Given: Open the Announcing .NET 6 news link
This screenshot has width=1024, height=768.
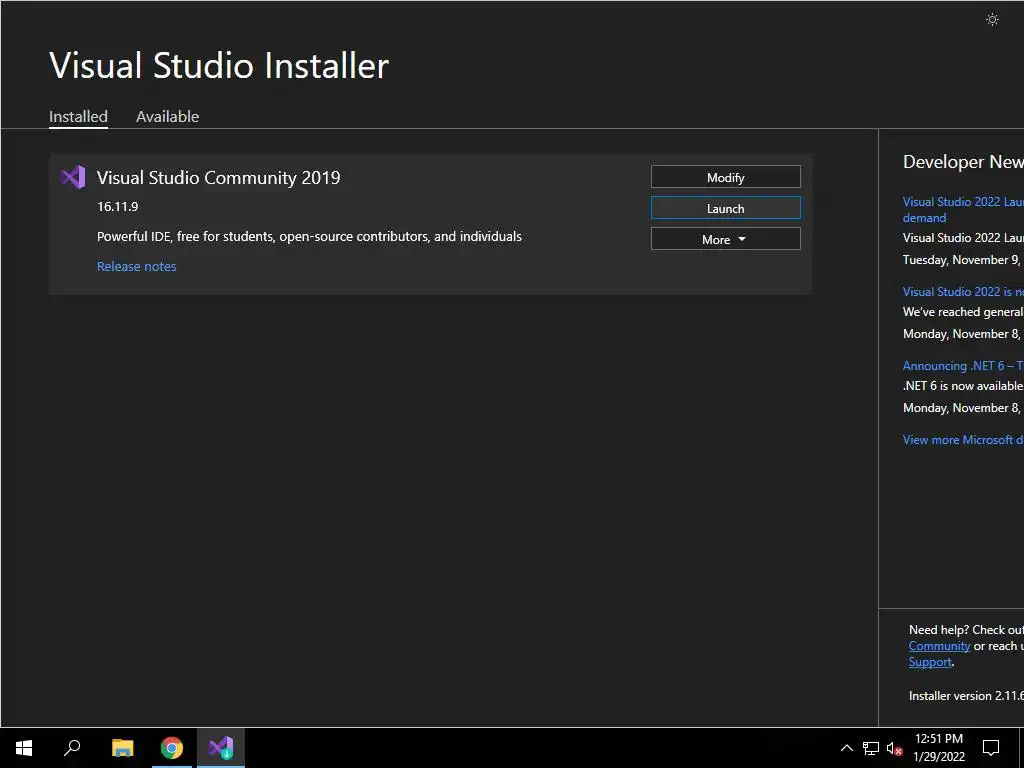Looking at the screenshot, I should pyautogui.click(x=963, y=366).
